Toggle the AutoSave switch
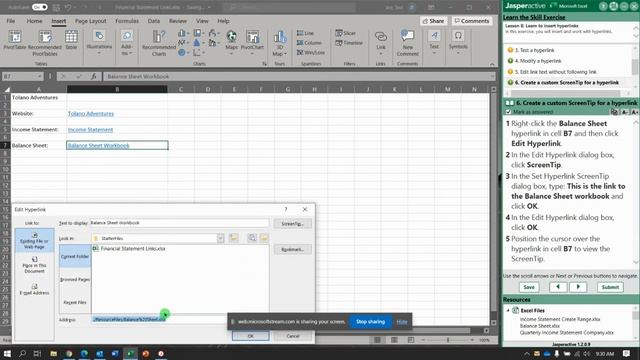Image resolution: width=640 pixels, height=360 pixels. click(40, 7)
